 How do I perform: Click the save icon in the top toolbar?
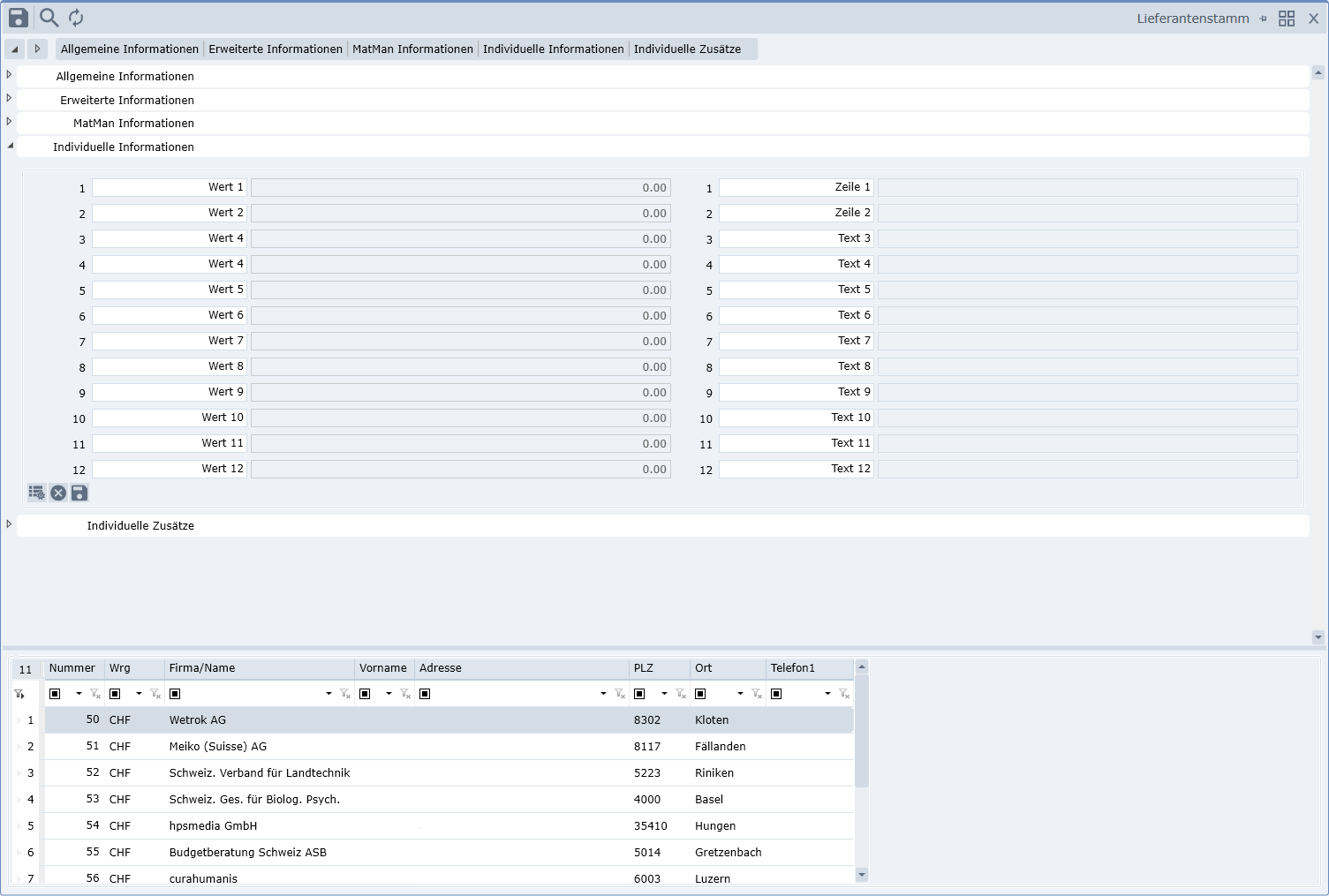(19, 18)
